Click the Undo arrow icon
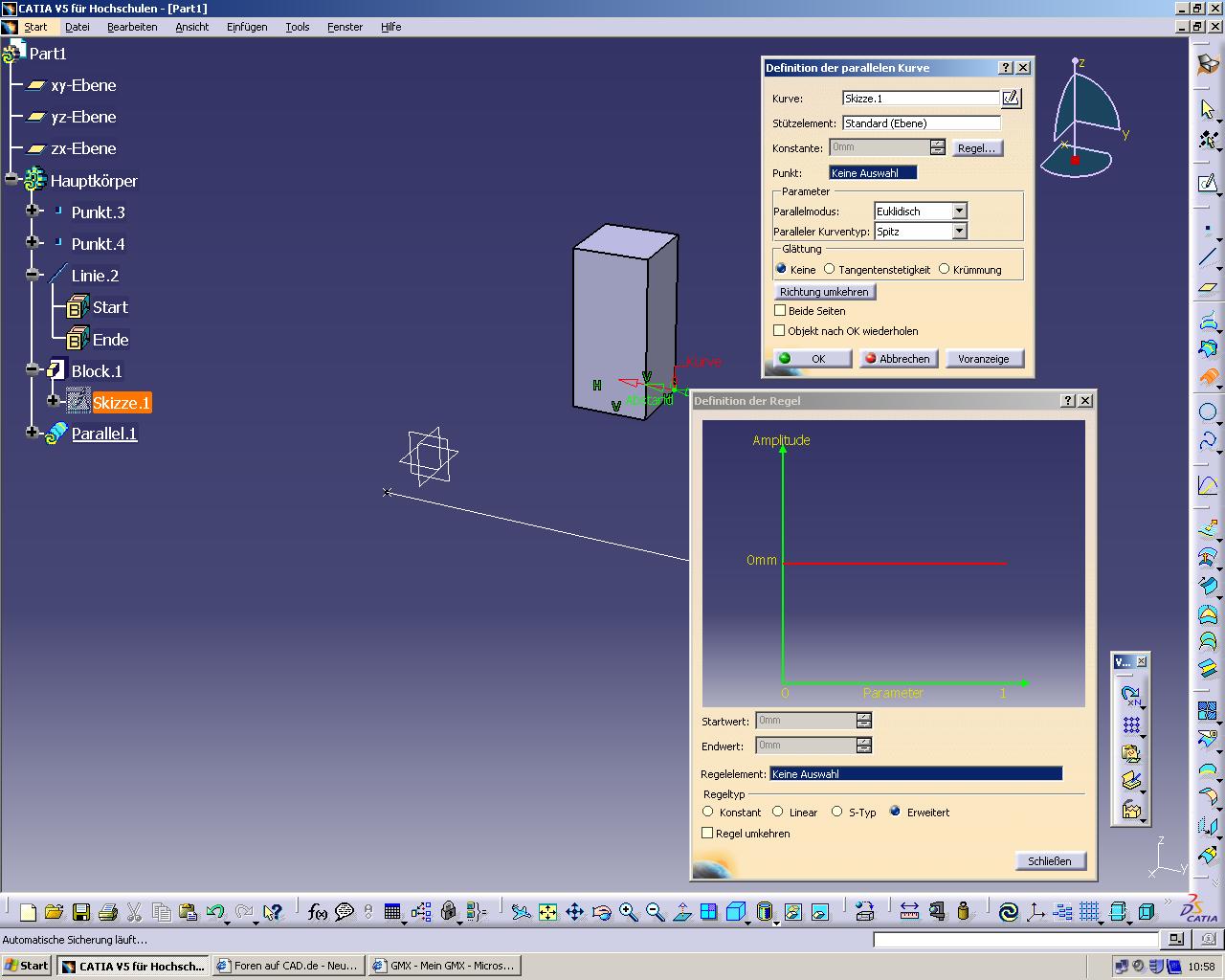This screenshot has height=980, width=1225. 215,912
